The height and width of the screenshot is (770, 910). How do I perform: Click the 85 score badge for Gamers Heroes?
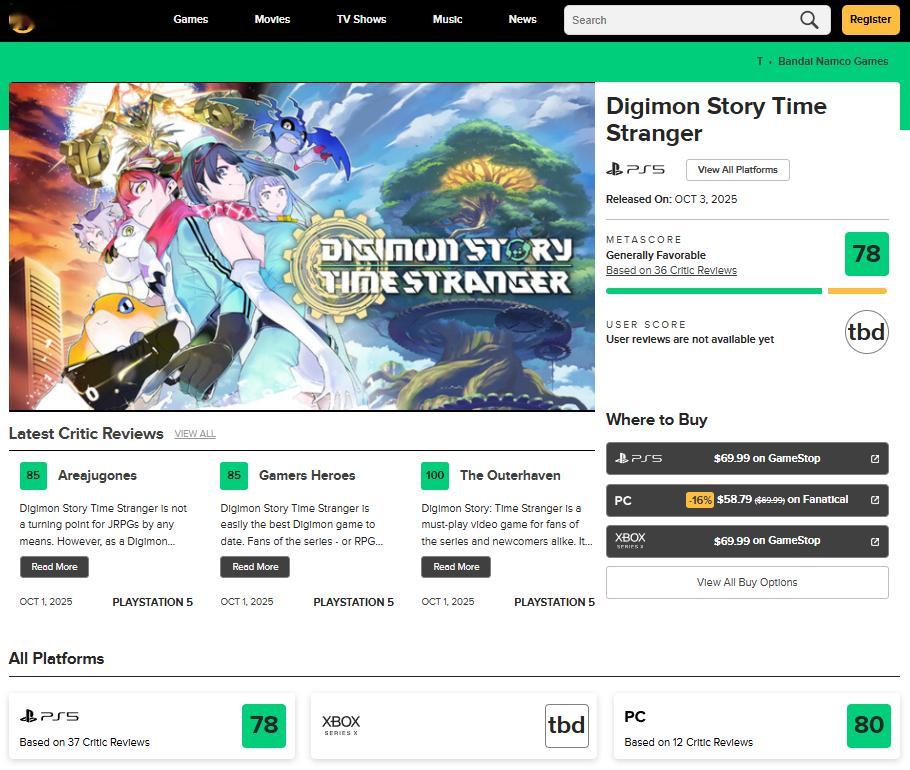[x=234, y=476]
